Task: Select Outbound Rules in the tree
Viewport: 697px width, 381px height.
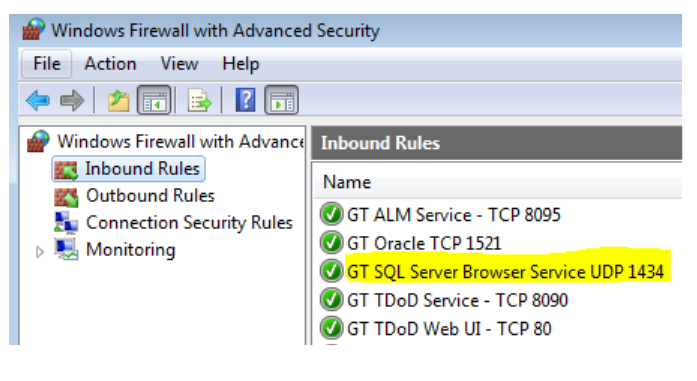Action: [150, 196]
